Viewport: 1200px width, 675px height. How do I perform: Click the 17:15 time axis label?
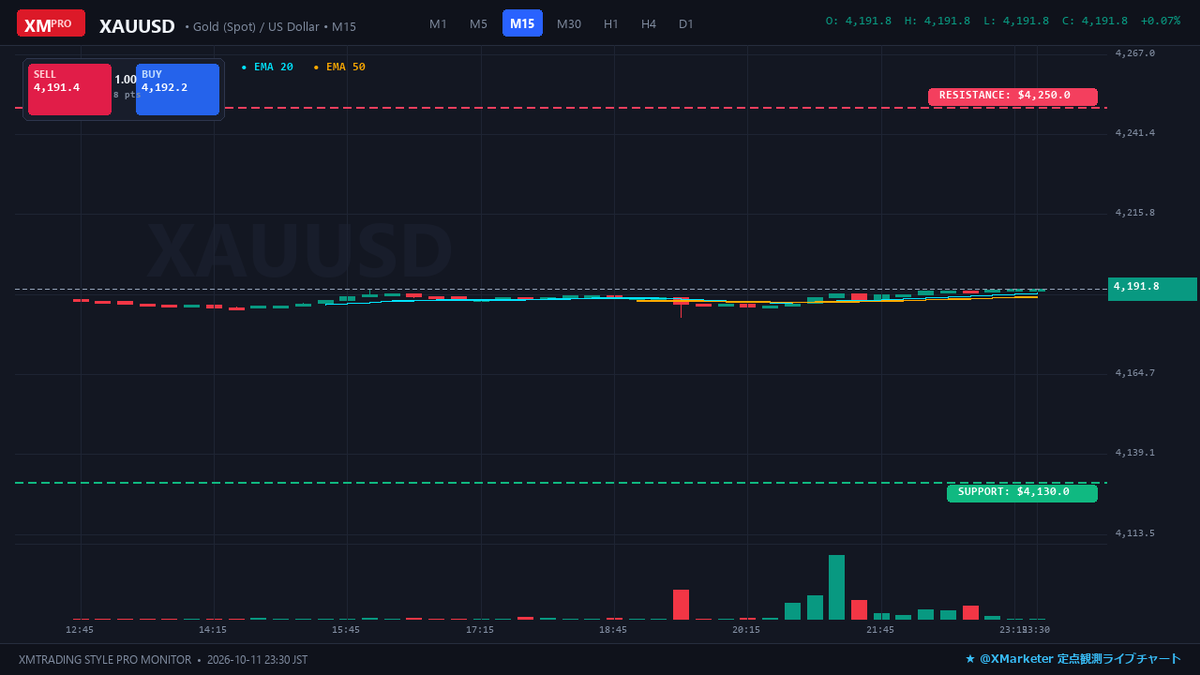click(x=480, y=630)
